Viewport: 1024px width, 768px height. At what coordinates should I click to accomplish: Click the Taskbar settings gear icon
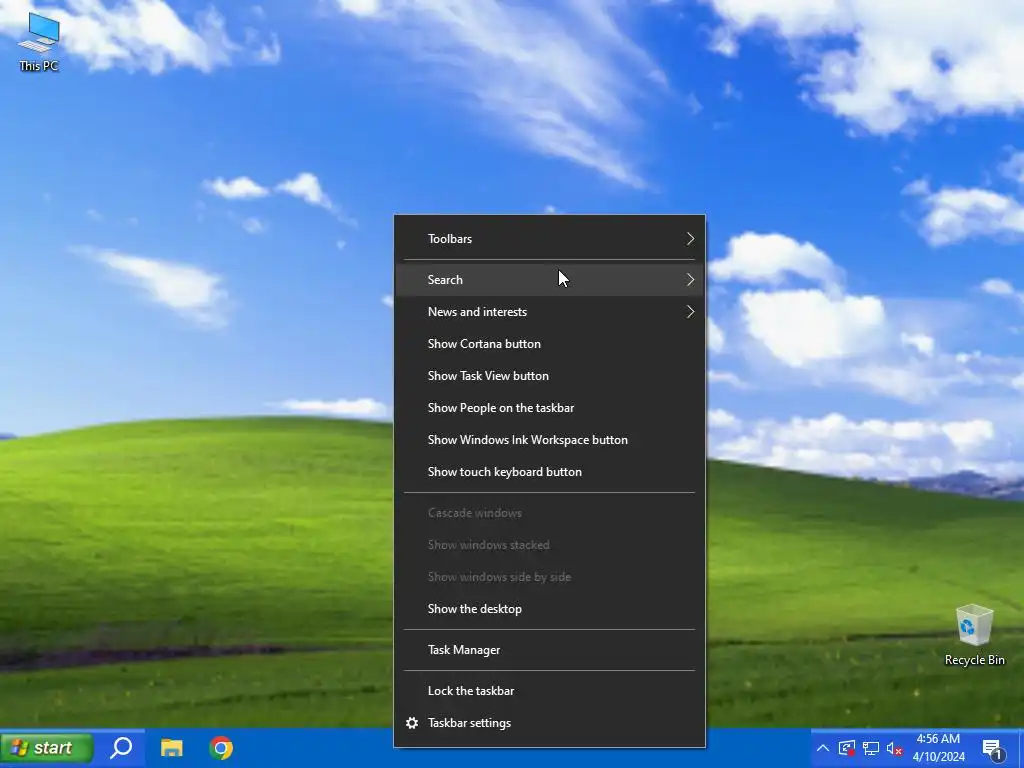411,723
